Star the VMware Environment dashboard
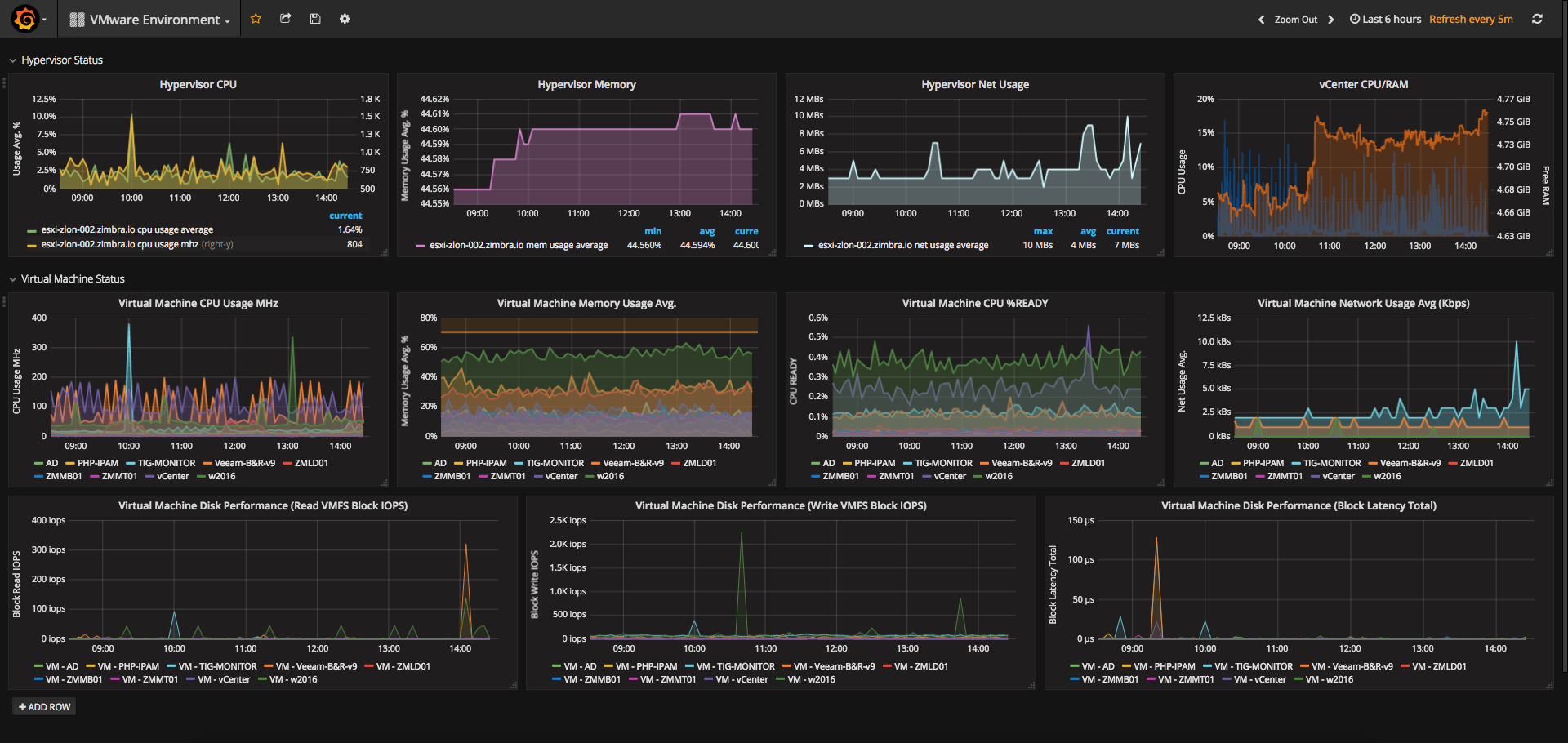This screenshot has height=743, width=1568. coord(256,19)
